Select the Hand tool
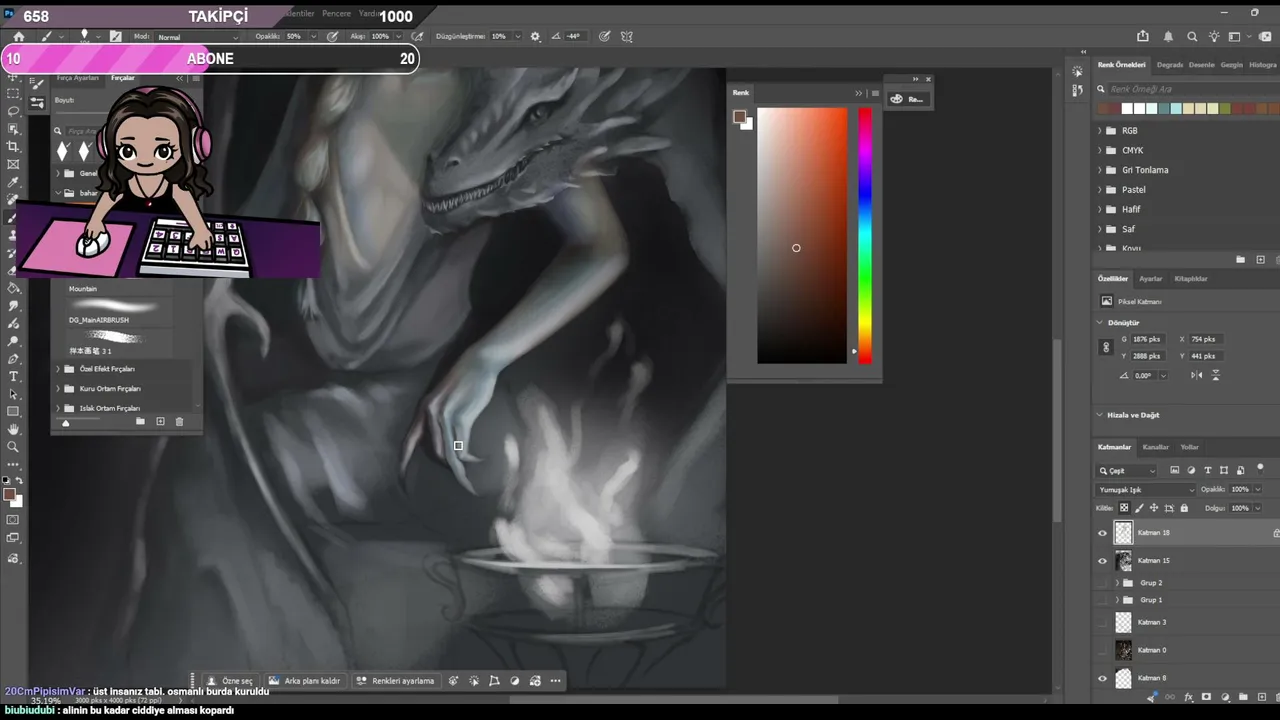Image resolution: width=1280 pixels, height=720 pixels. coord(14,430)
